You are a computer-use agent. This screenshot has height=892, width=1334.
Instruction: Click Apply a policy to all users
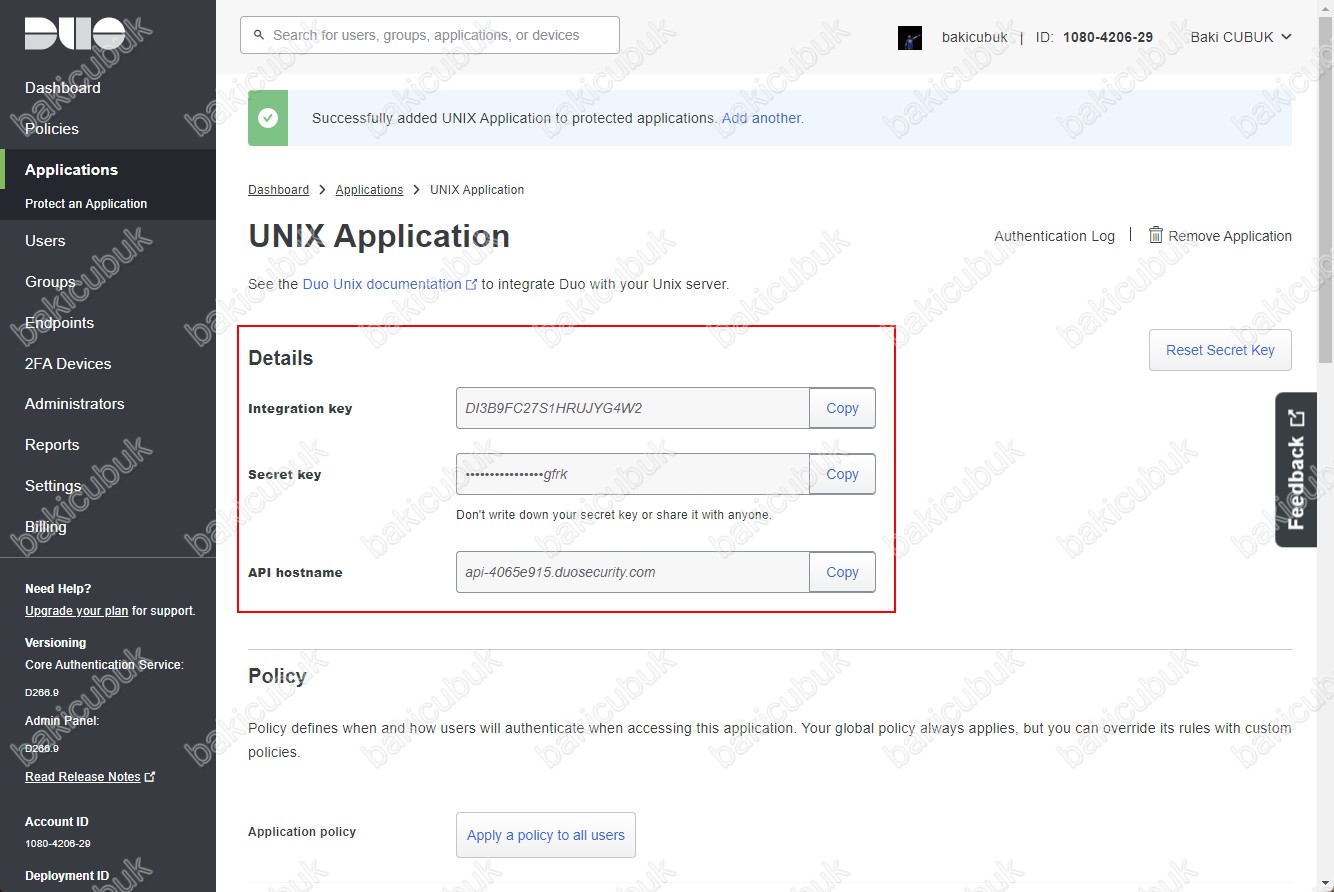(x=546, y=835)
